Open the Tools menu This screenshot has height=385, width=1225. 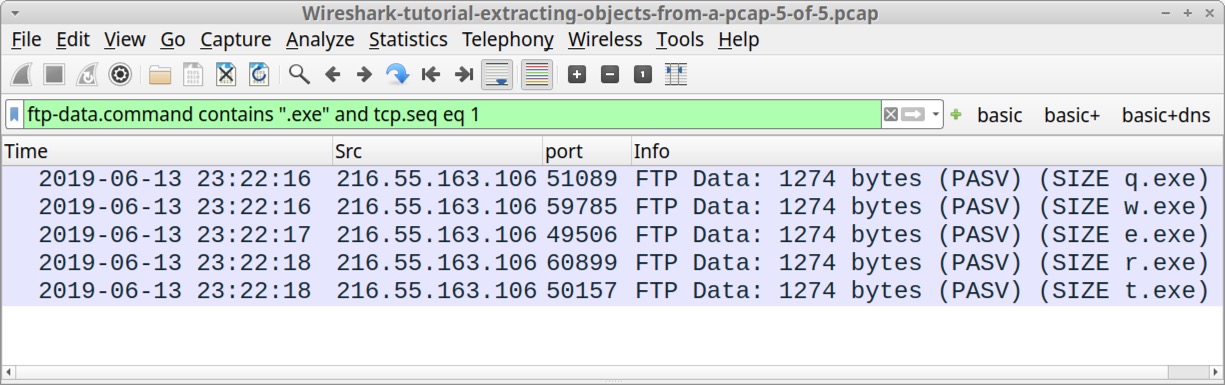pyautogui.click(x=680, y=39)
